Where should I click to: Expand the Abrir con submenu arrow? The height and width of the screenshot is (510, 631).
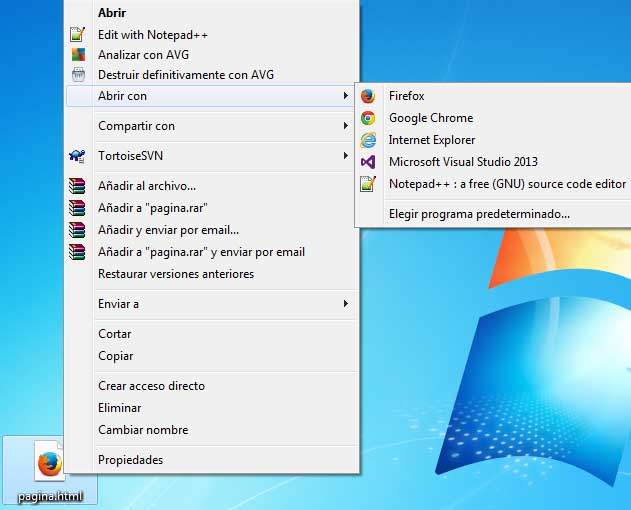[345, 96]
